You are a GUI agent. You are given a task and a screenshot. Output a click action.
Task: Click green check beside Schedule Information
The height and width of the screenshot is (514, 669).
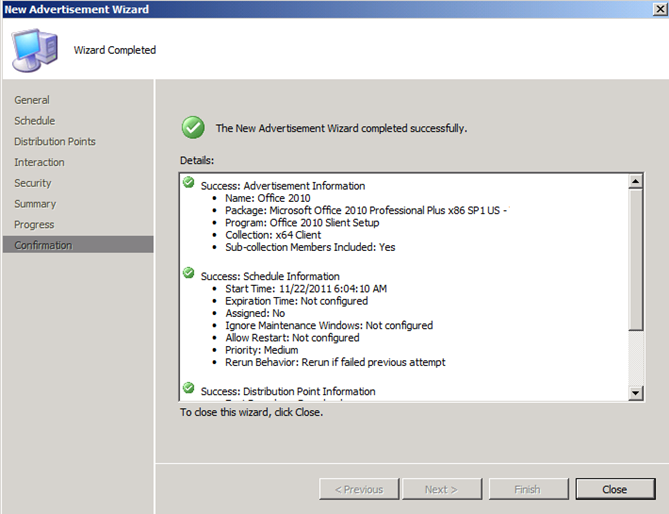pyautogui.click(x=189, y=273)
